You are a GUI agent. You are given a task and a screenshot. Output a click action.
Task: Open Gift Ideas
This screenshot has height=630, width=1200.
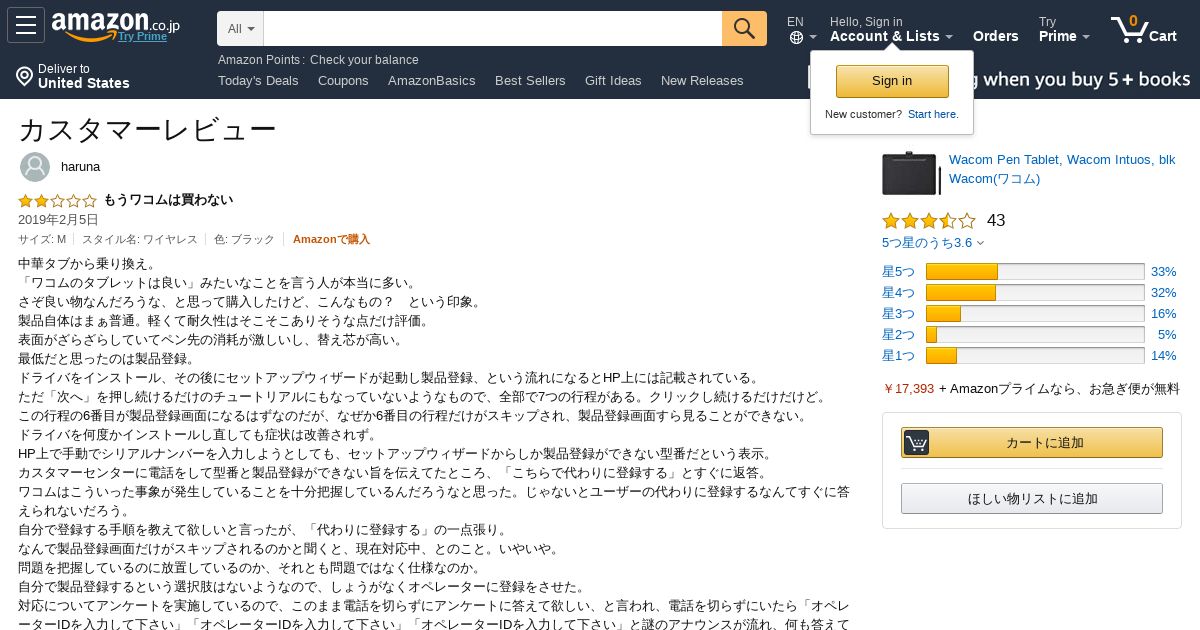[613, 81]
